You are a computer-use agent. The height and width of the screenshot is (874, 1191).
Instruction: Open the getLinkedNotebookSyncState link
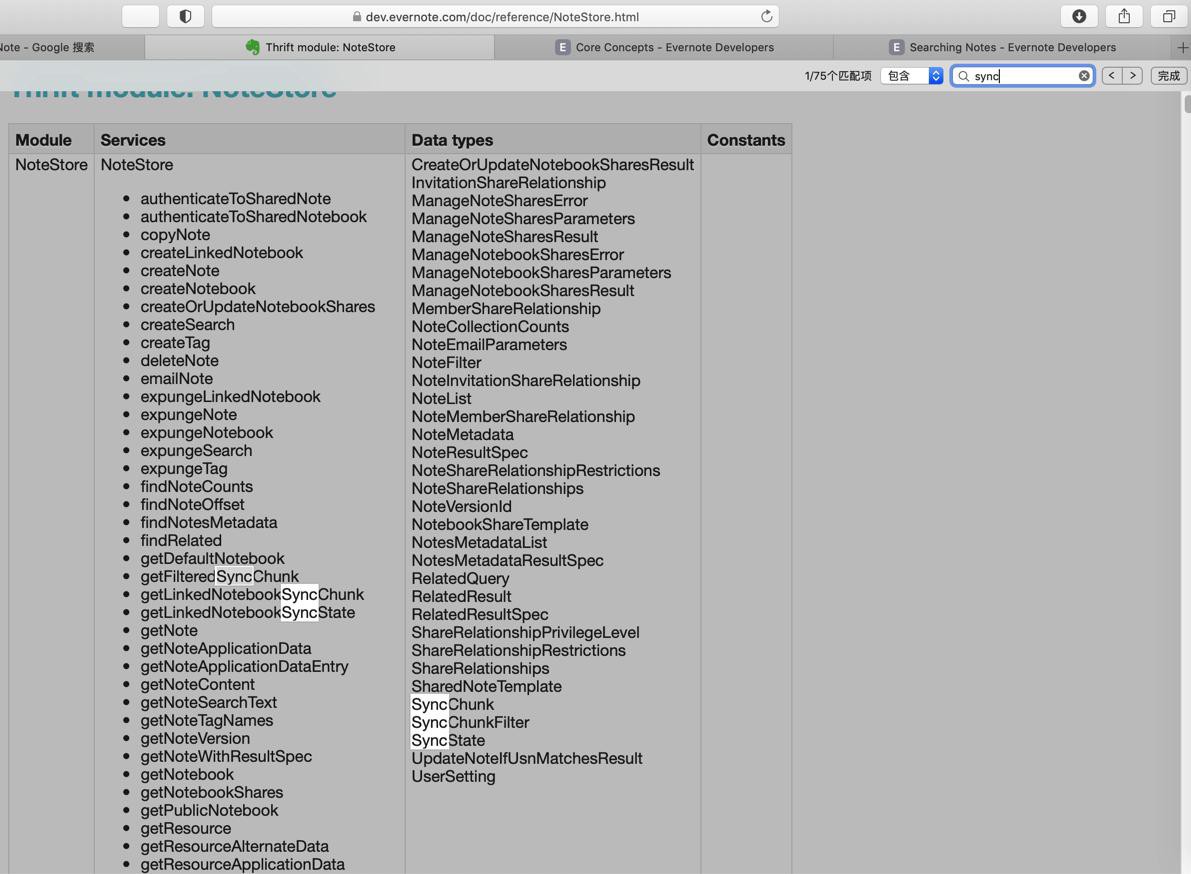[x=248, y=613]
